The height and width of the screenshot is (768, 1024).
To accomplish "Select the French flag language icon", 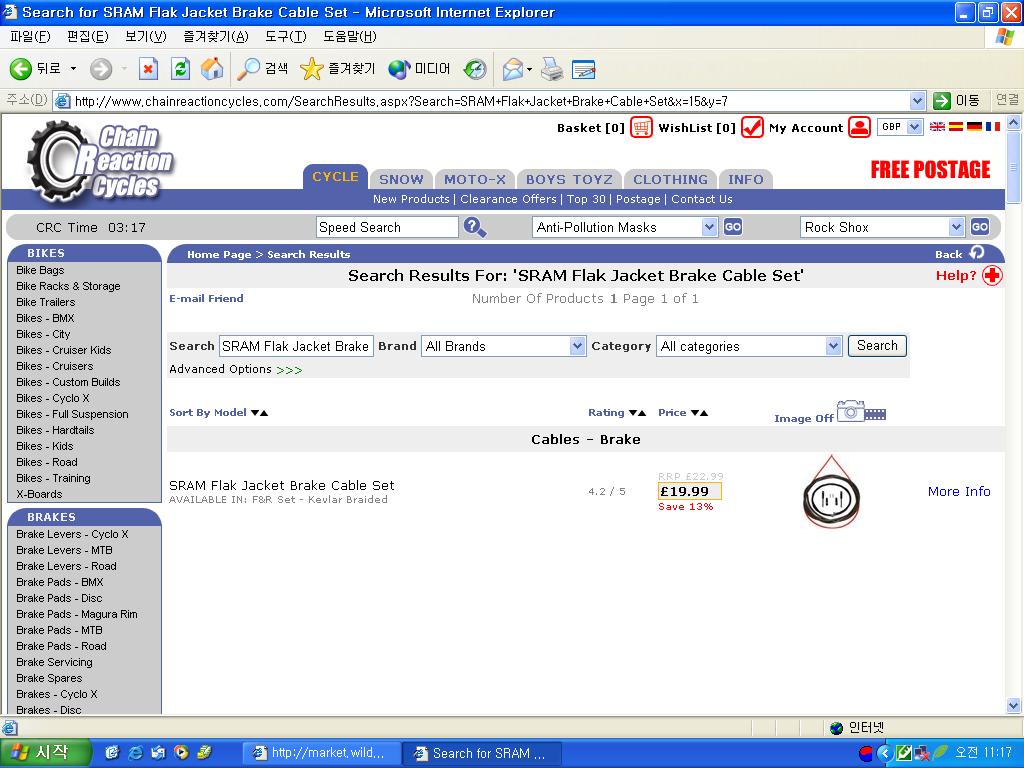I will tap(993, 127).
